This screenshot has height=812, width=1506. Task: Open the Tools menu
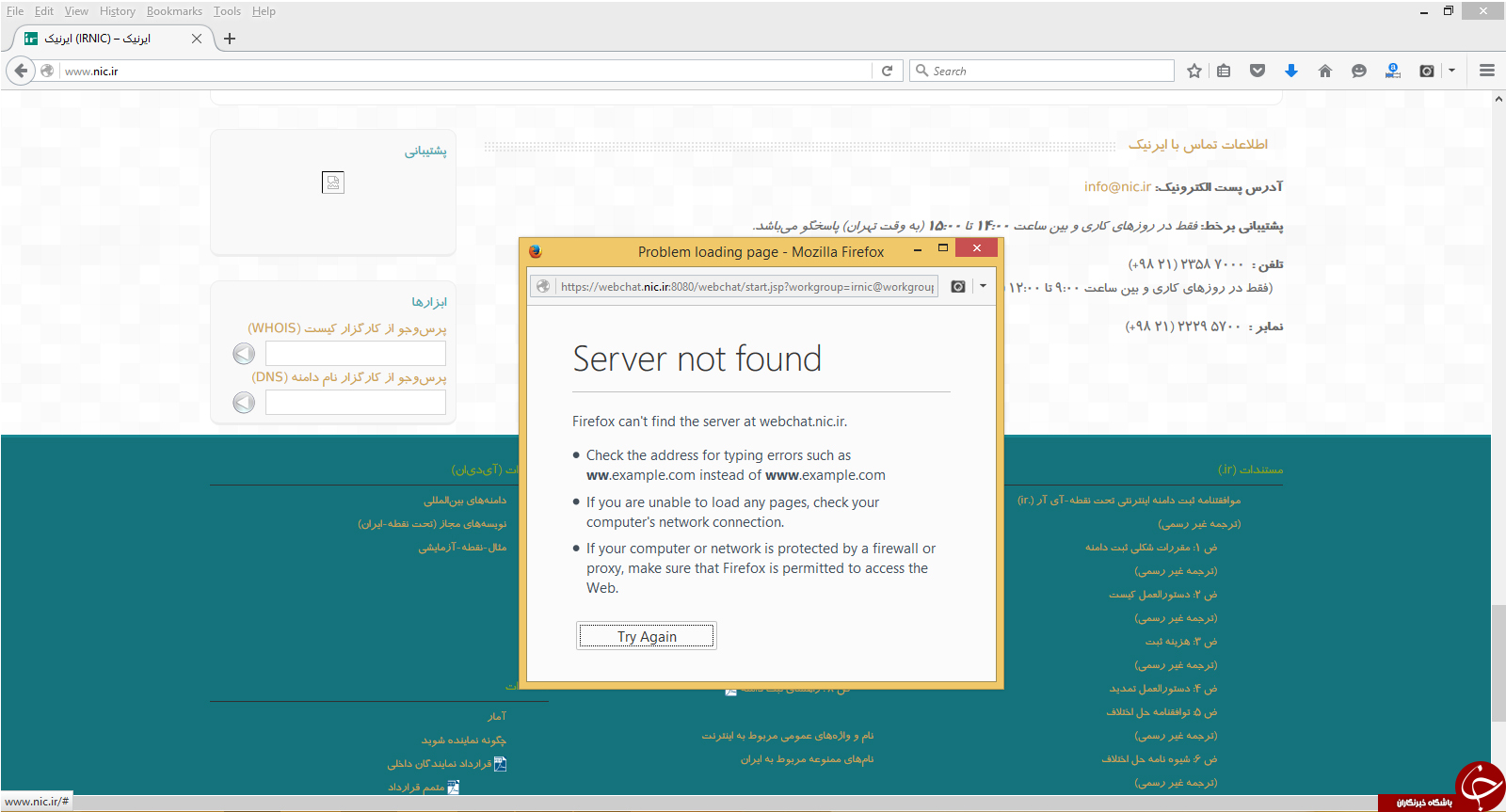pos(227,11)
